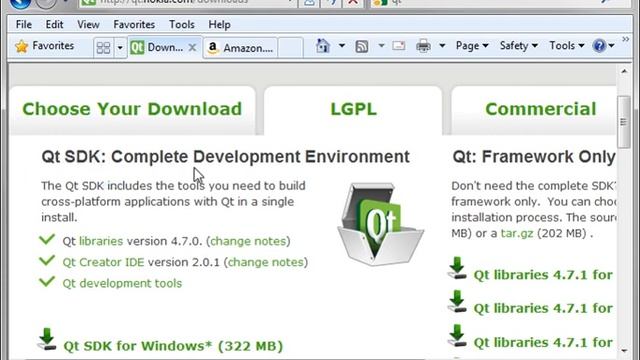This screenshot has height=360, width=640.
Task: Open the Quick Tabs grid view
Action: pos(103,48)
